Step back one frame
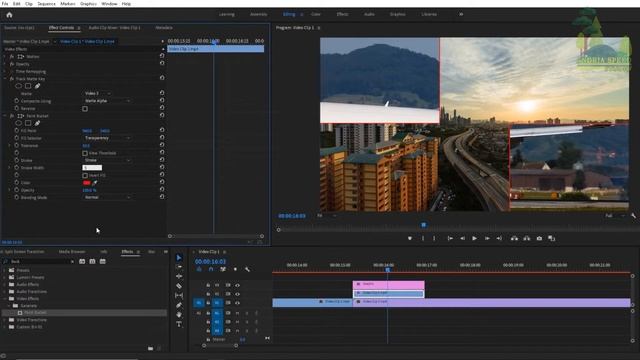This screenshot has width=640, height=360. tap(462, 238)
